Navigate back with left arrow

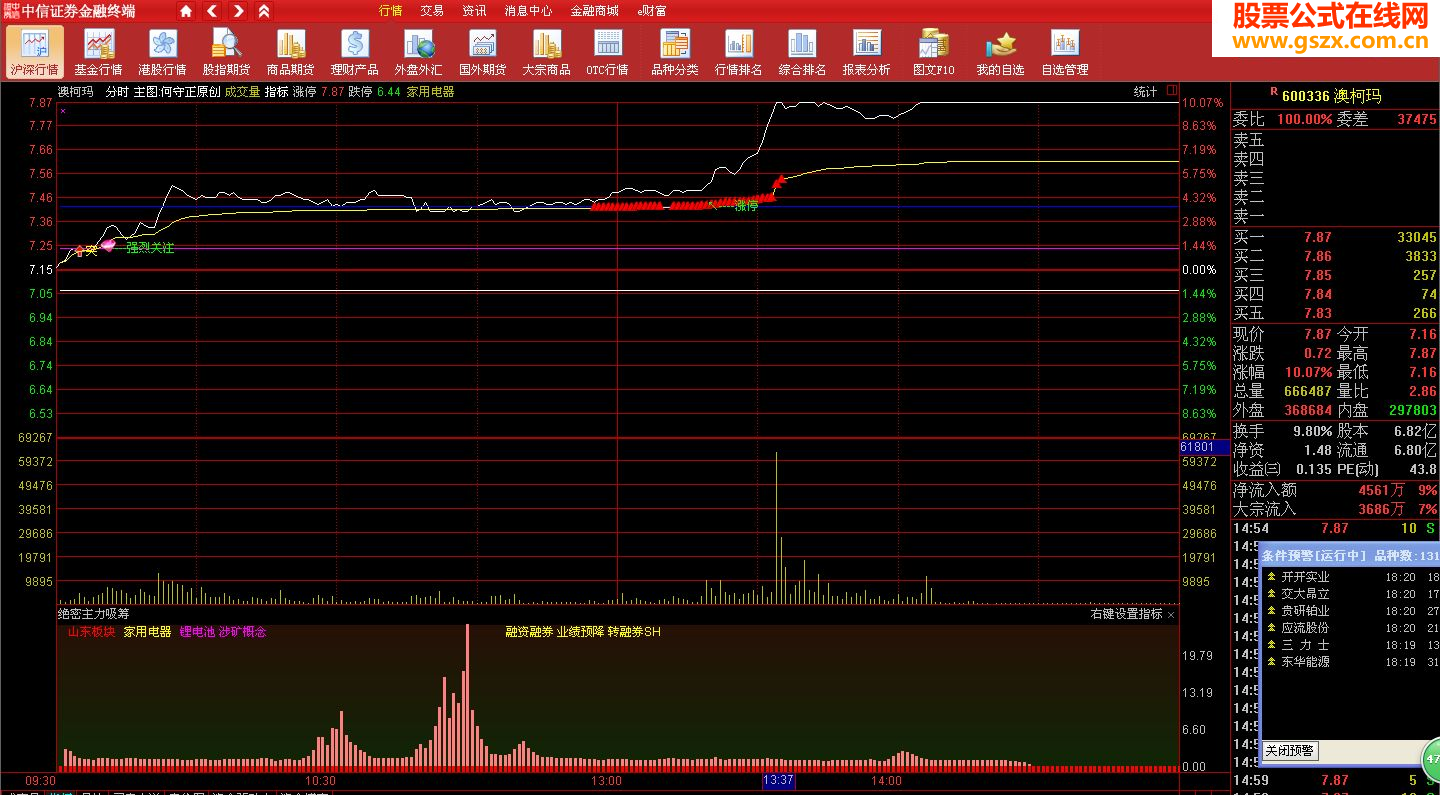pos(212,11)
